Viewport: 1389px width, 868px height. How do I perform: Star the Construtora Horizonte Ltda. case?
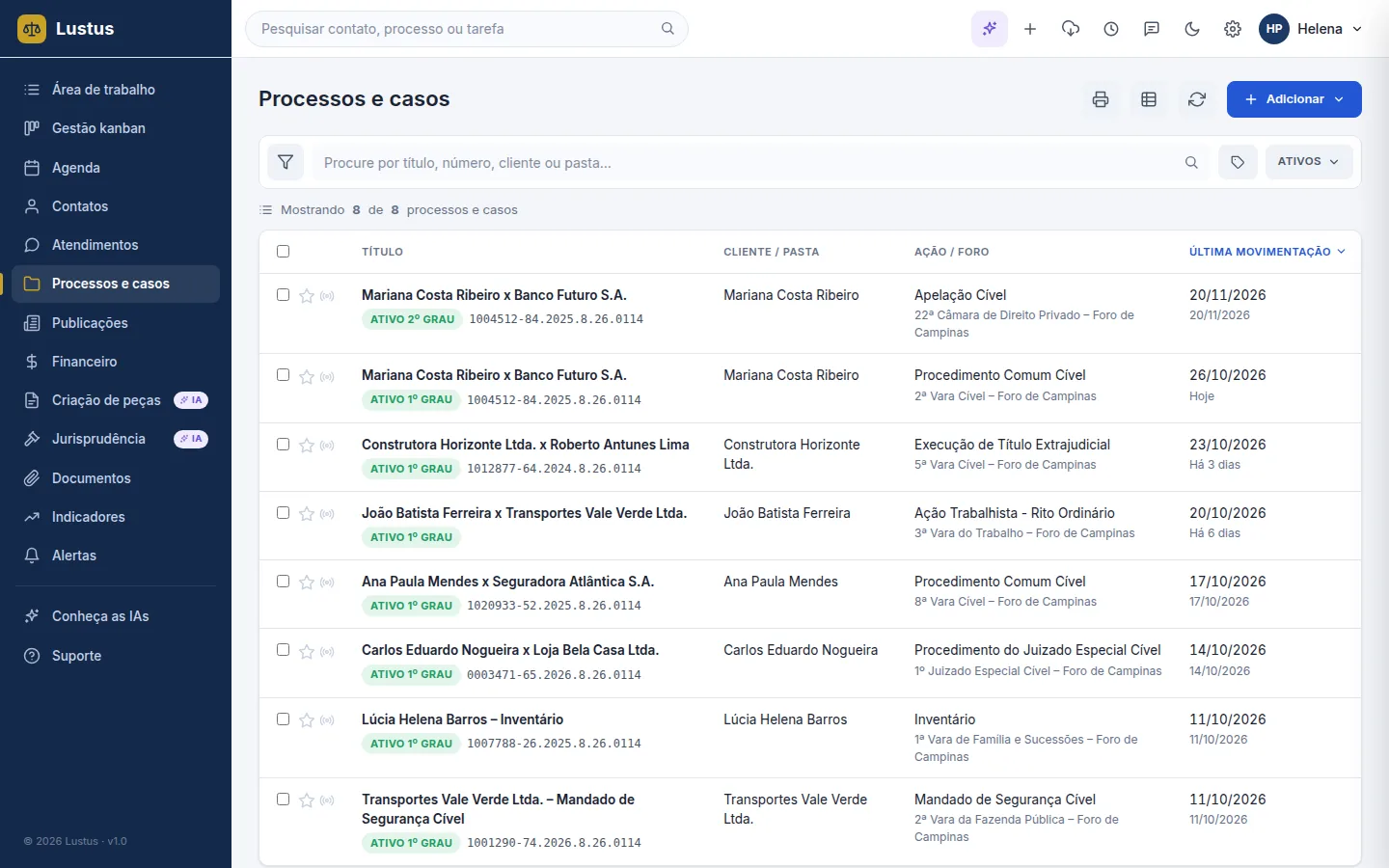coord(307,446)
